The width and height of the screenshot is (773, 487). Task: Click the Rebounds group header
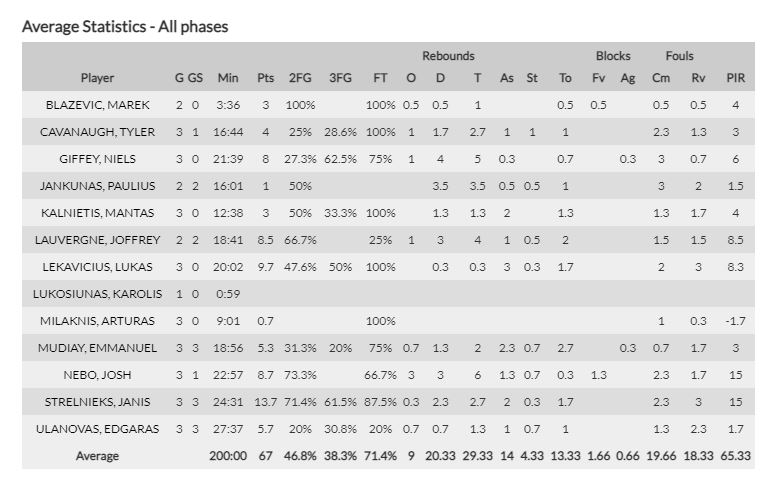click(x=447, y=56)
